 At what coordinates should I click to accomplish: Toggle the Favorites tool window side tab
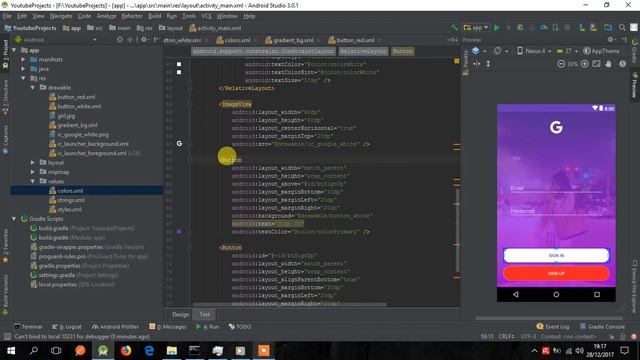pos(5,247)
